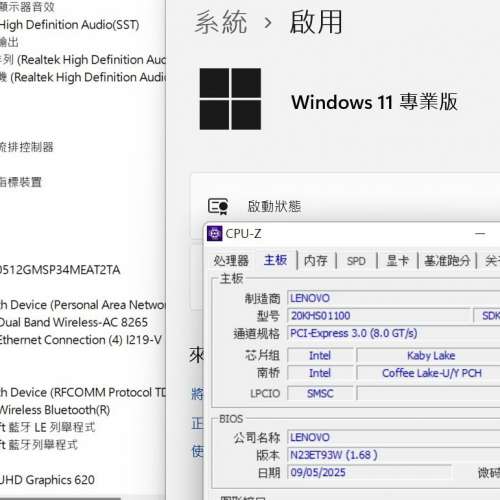The image size is (500, 500).
Task: Click the activation state certificate icon
Action: [x=218, y=206]
